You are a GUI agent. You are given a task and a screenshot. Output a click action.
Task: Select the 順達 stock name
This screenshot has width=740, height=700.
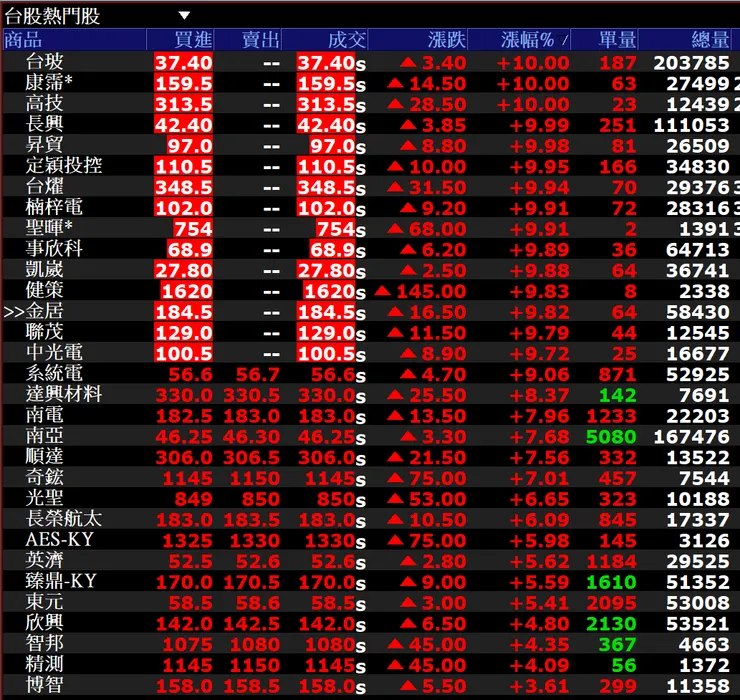click(x=44, y=456)
